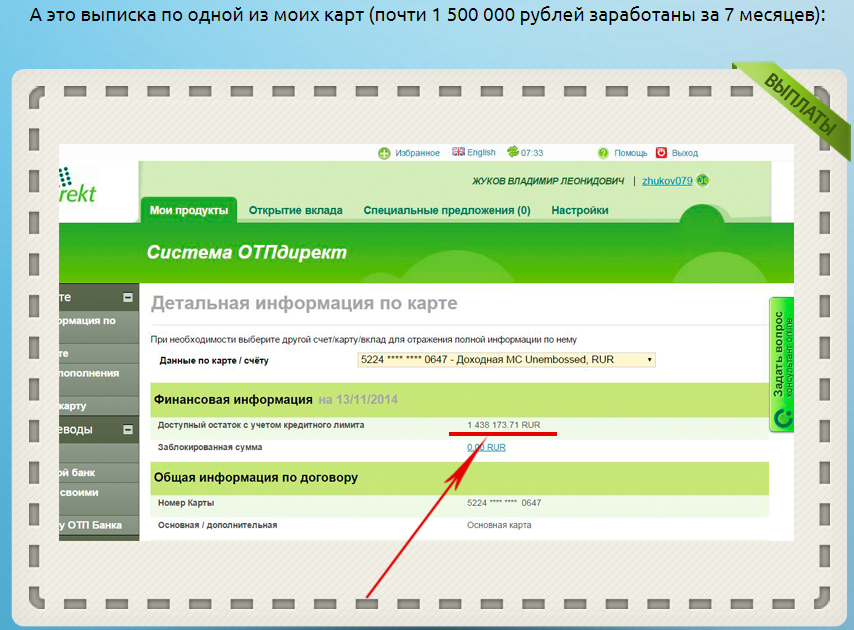Click the round icon next to zhukov079
854x630 pixels.
pos(703,180)
